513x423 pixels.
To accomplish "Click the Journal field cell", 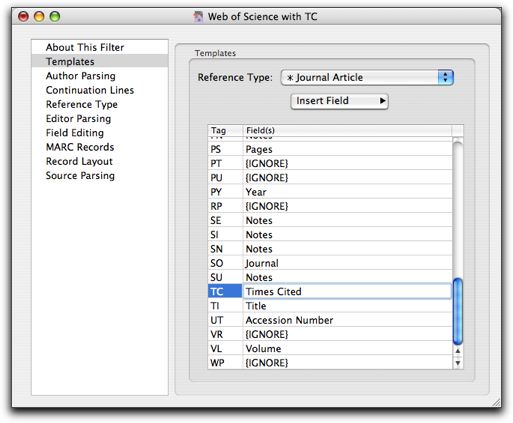I will pos(347,263).
